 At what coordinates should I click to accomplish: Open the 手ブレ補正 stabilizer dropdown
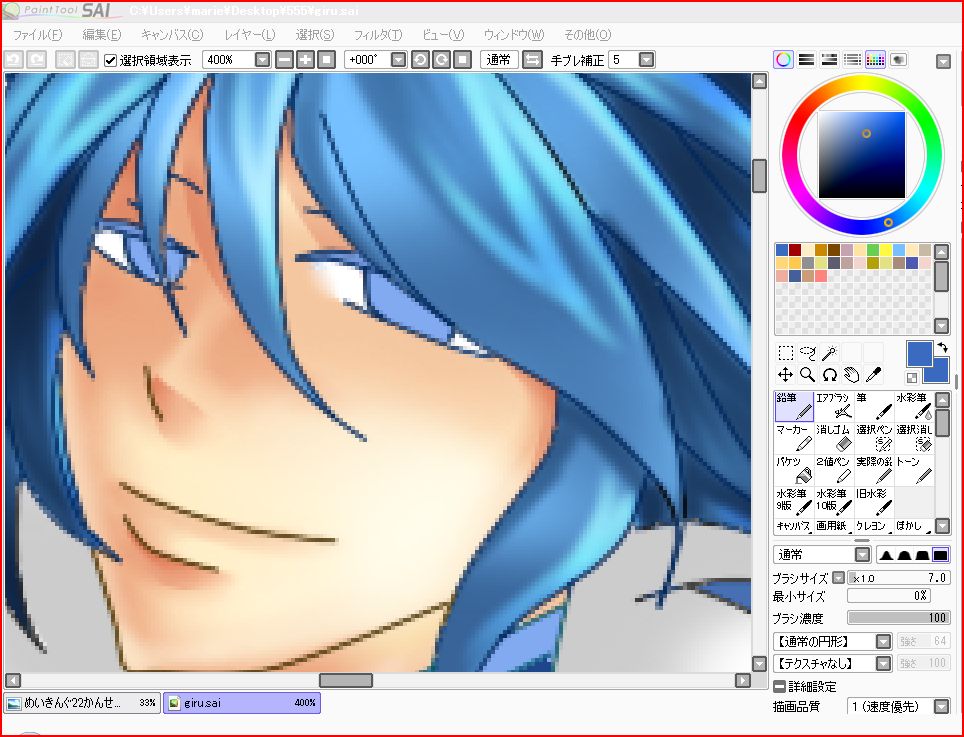coord(646,60)
